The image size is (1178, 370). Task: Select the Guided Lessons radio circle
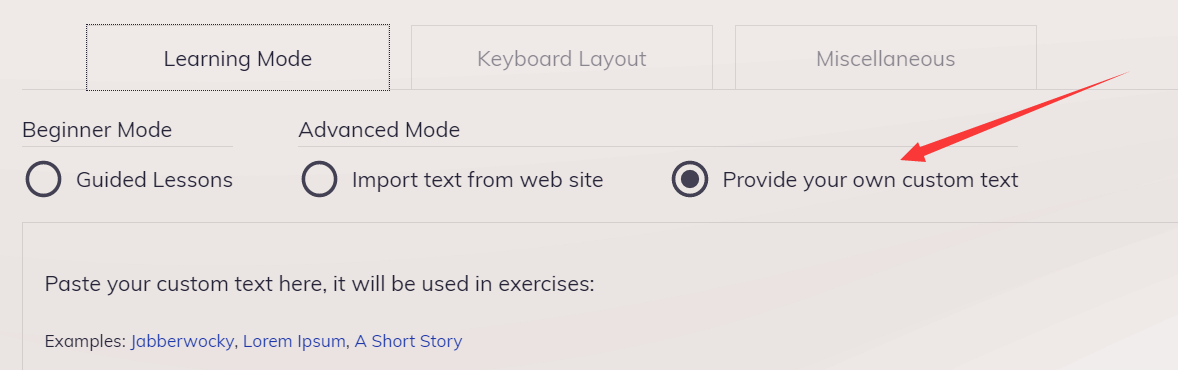(43, 180)
